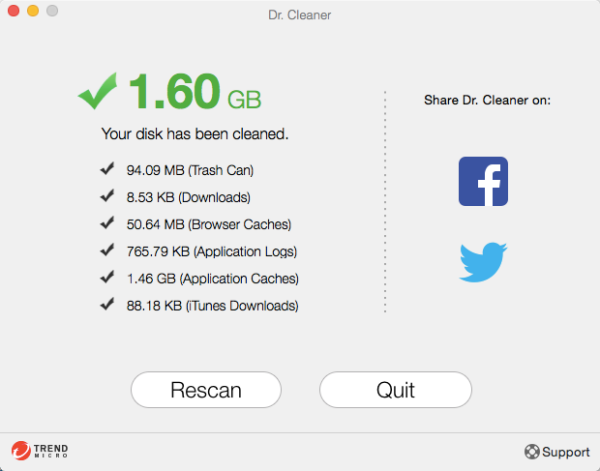The image size is (600, 471).
Task: Click the Facebook share icon
Action: point(483,181)
